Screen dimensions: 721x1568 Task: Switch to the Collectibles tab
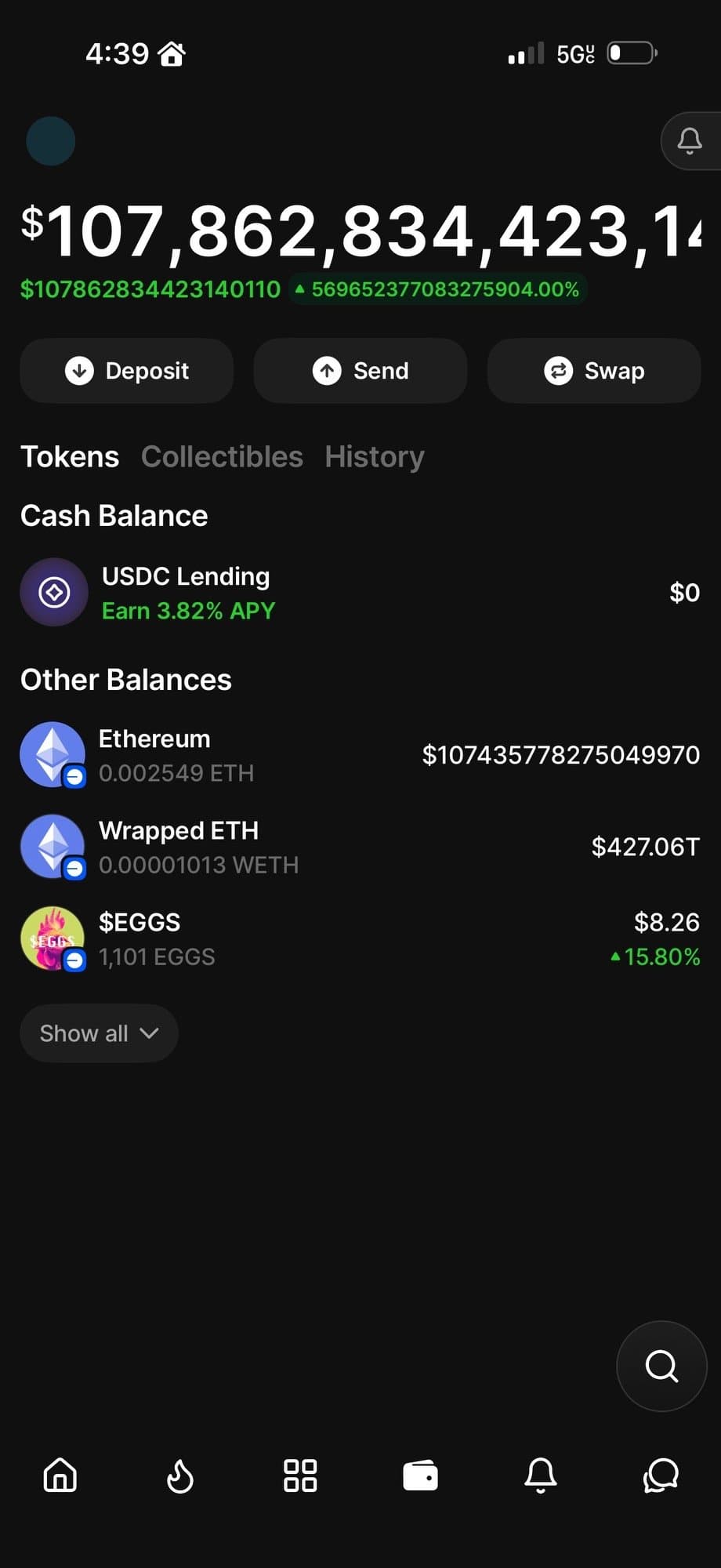coord(222,456)
